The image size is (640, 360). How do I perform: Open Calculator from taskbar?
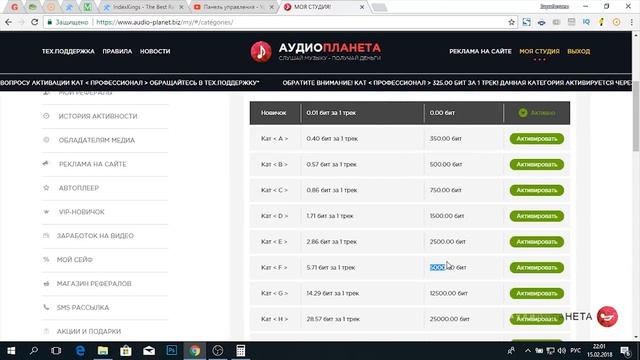(241, 351)
